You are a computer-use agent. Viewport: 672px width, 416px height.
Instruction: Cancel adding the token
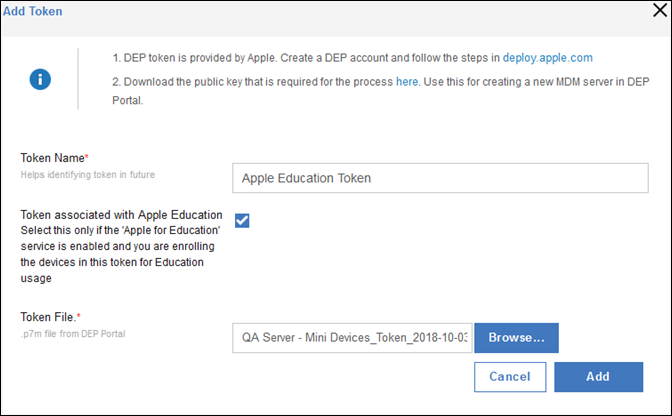click(x=510, y=377)
